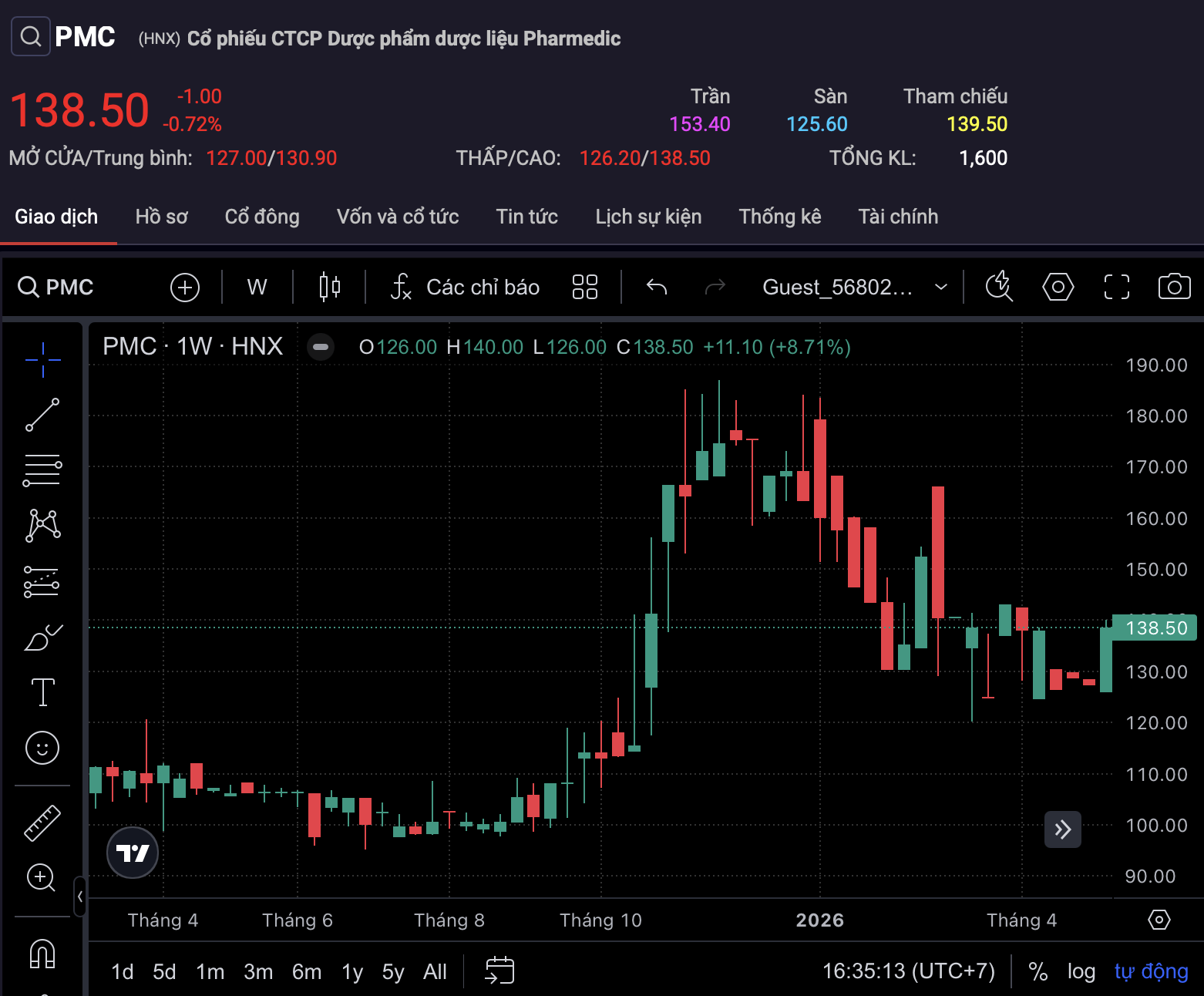Viewport: 1204px width, 996px height.
Task: Switch chart to fullscreen mode
Action: pos(1117,288)
